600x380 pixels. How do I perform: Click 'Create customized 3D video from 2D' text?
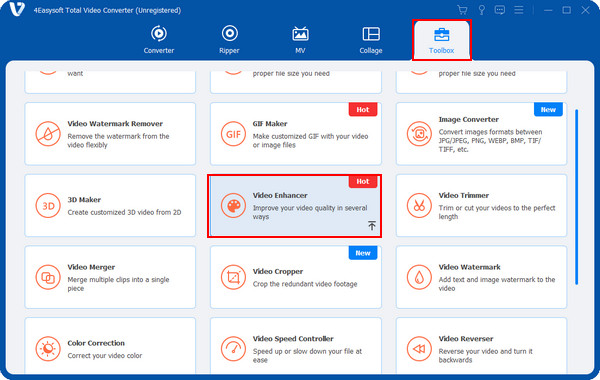(x=124, y=212)
